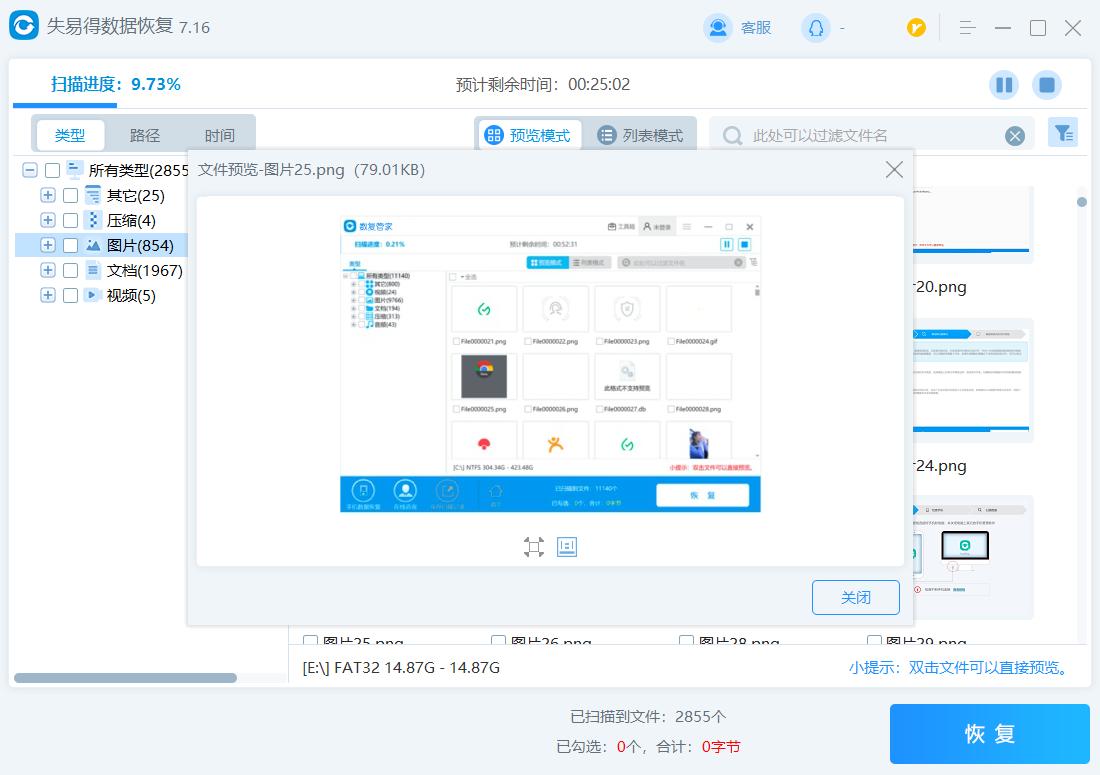Click the 恢复 recover button
Viewport: 1100px width, 775px height.
(x=989, y=734)
